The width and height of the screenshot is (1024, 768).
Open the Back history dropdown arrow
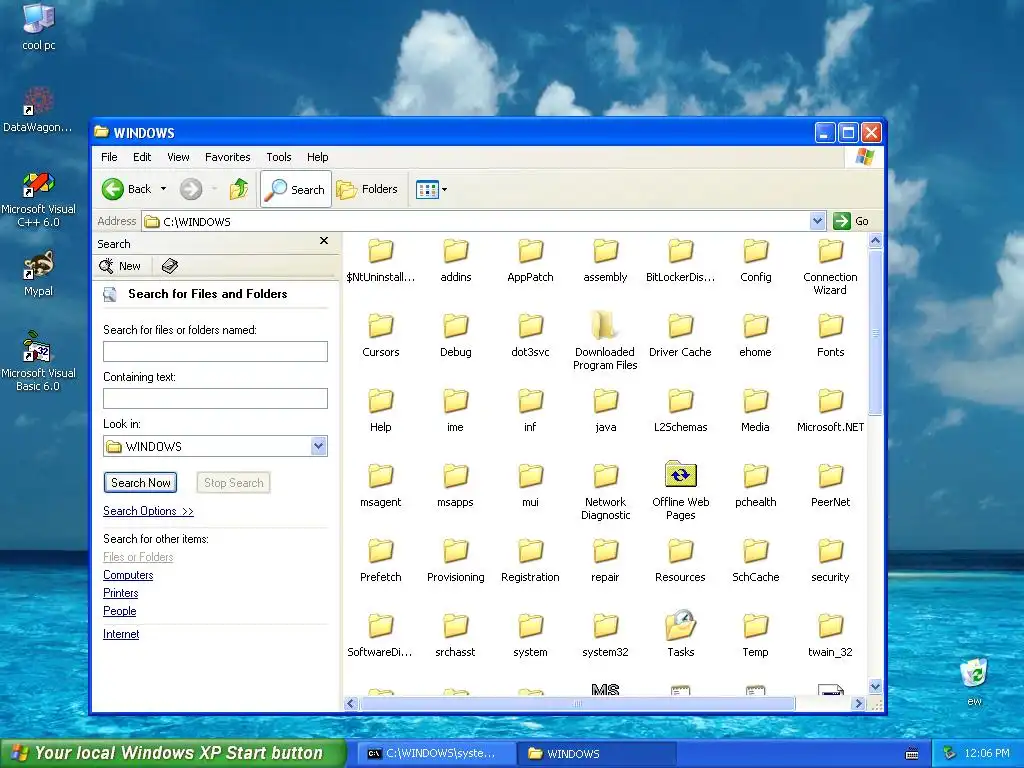(x=163, y=189)
